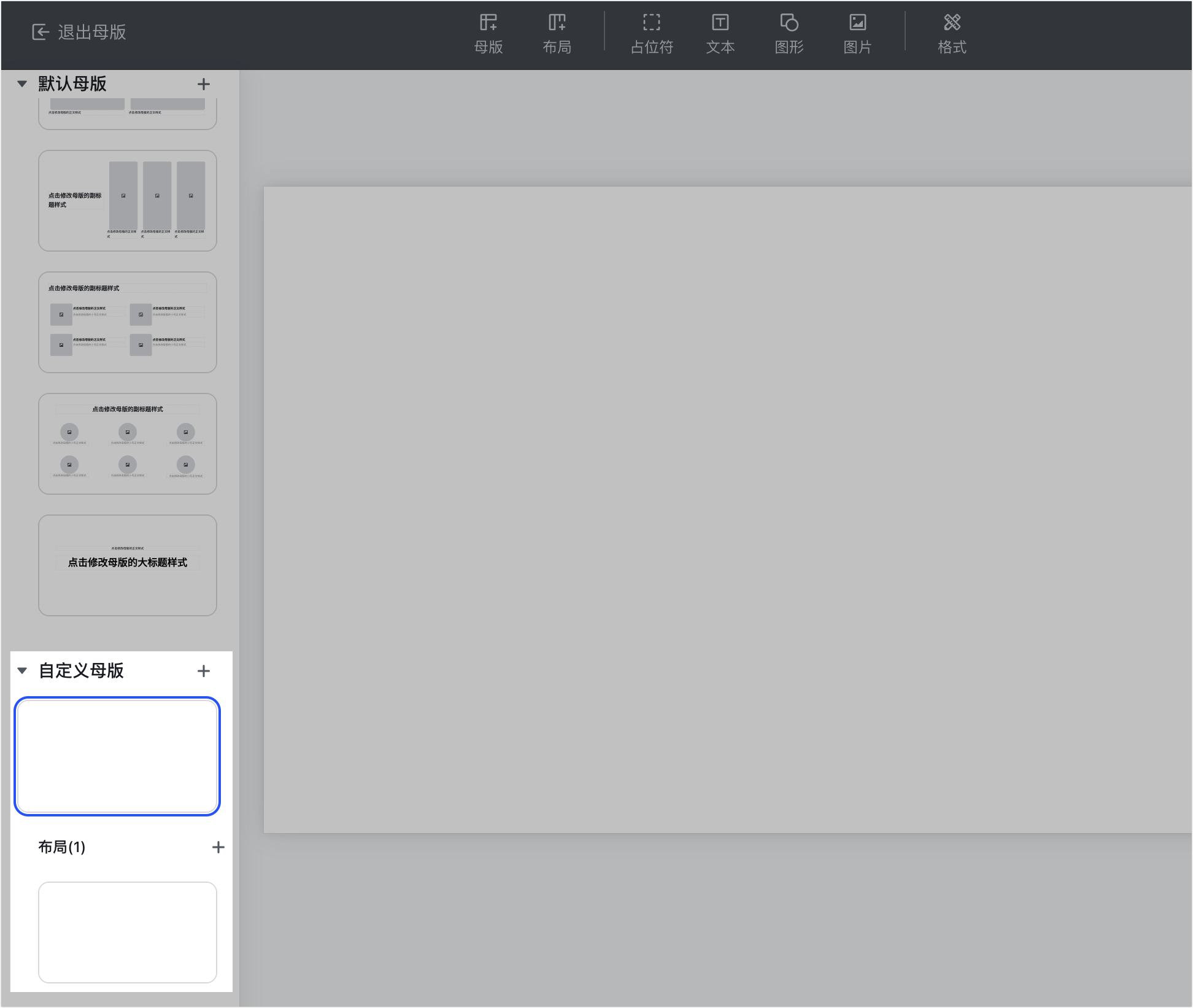Select the 大标题样式 title layout thumbnail
Screen dimensions: 1193x1008
[128, 565]
